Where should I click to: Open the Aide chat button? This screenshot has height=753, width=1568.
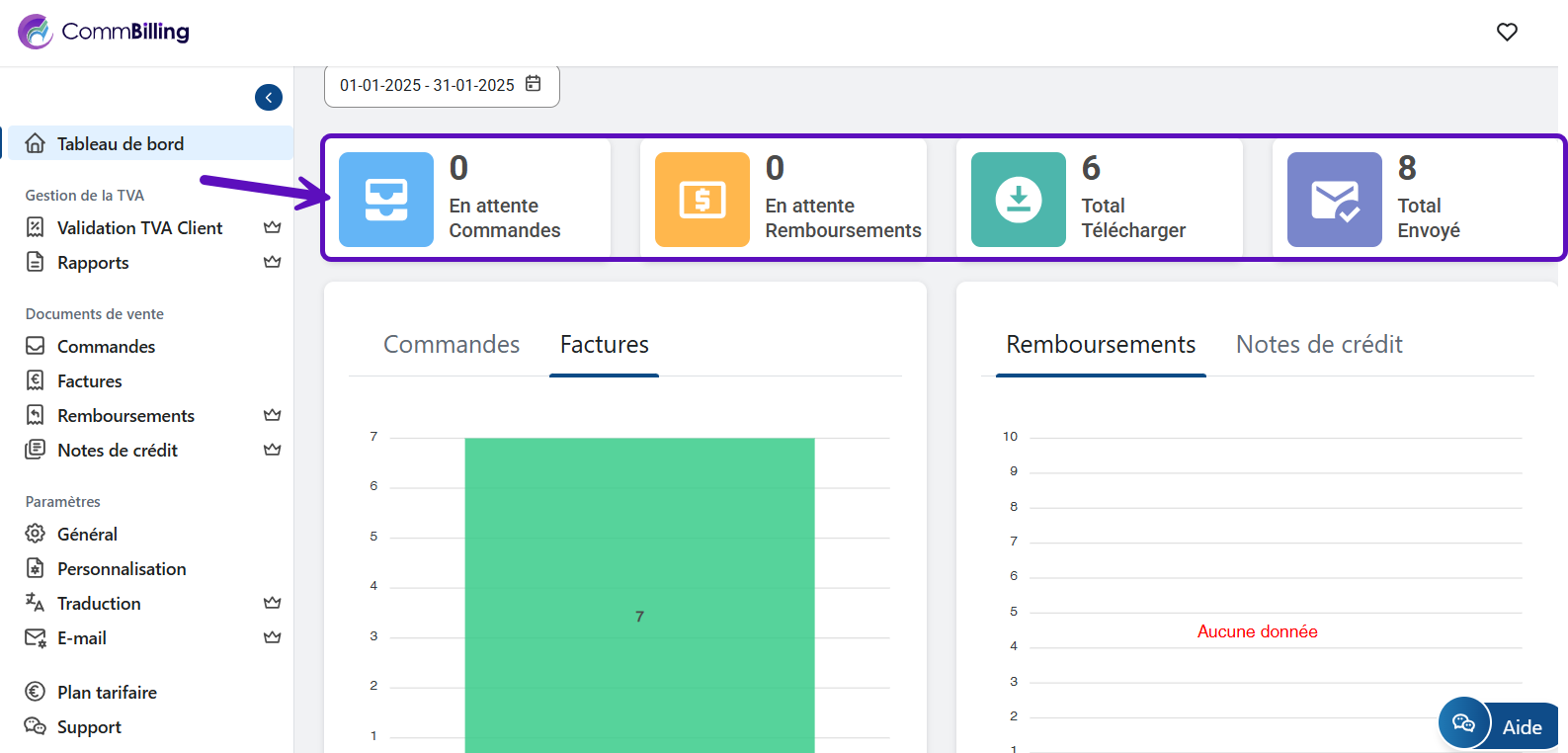pos(1498,726)
